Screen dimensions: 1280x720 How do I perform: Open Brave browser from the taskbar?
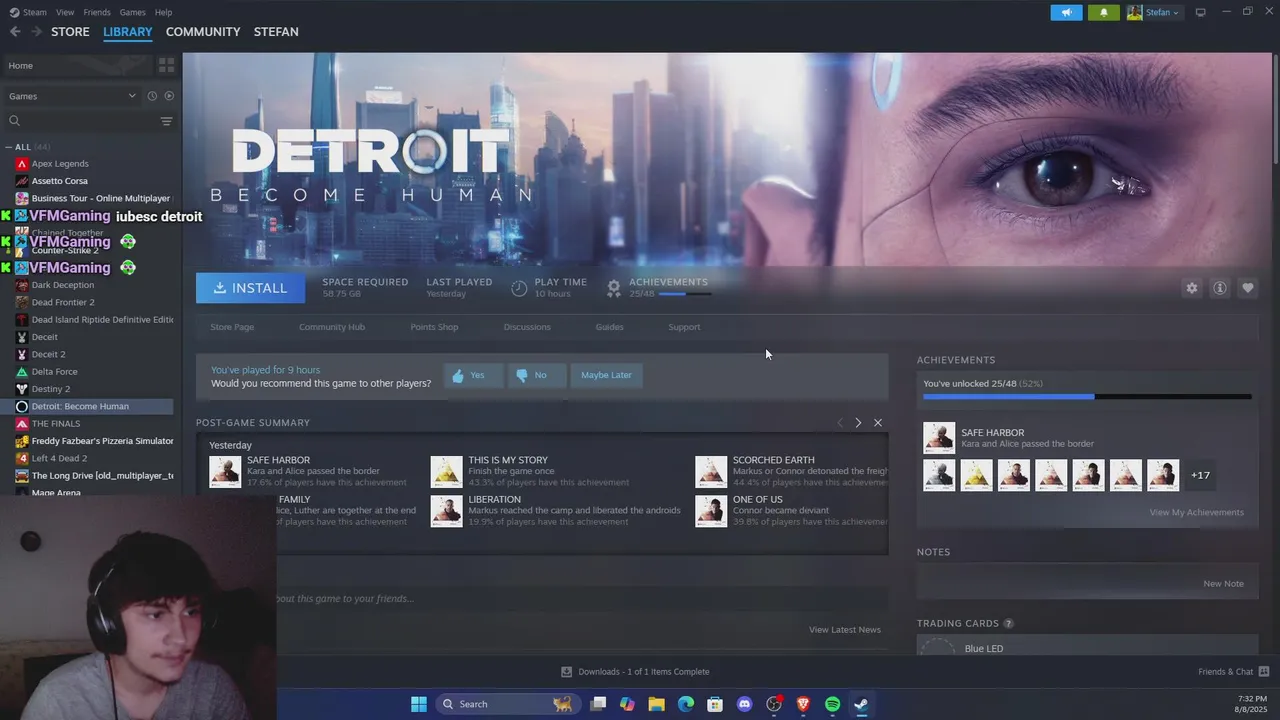(803, 704)
